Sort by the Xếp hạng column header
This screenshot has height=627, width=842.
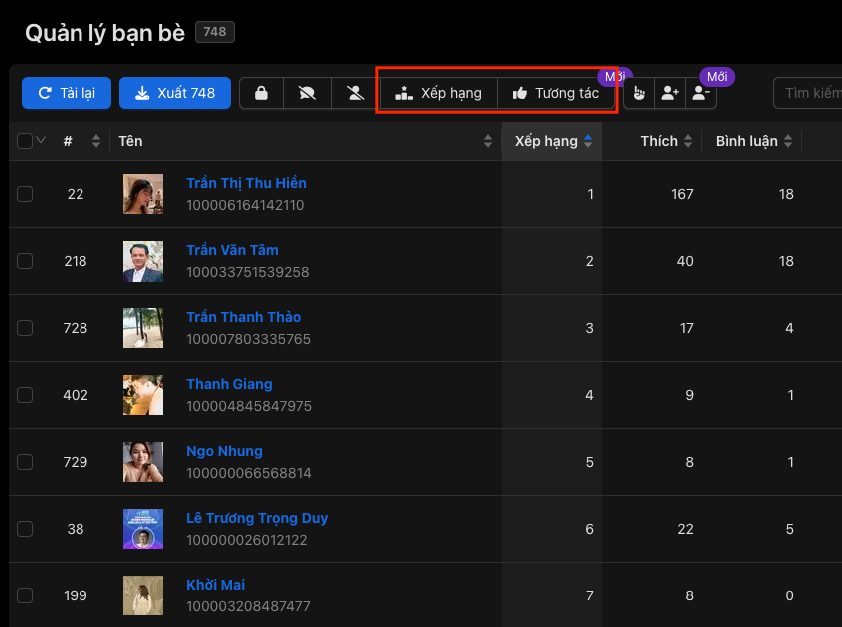[x=552, y=141]
